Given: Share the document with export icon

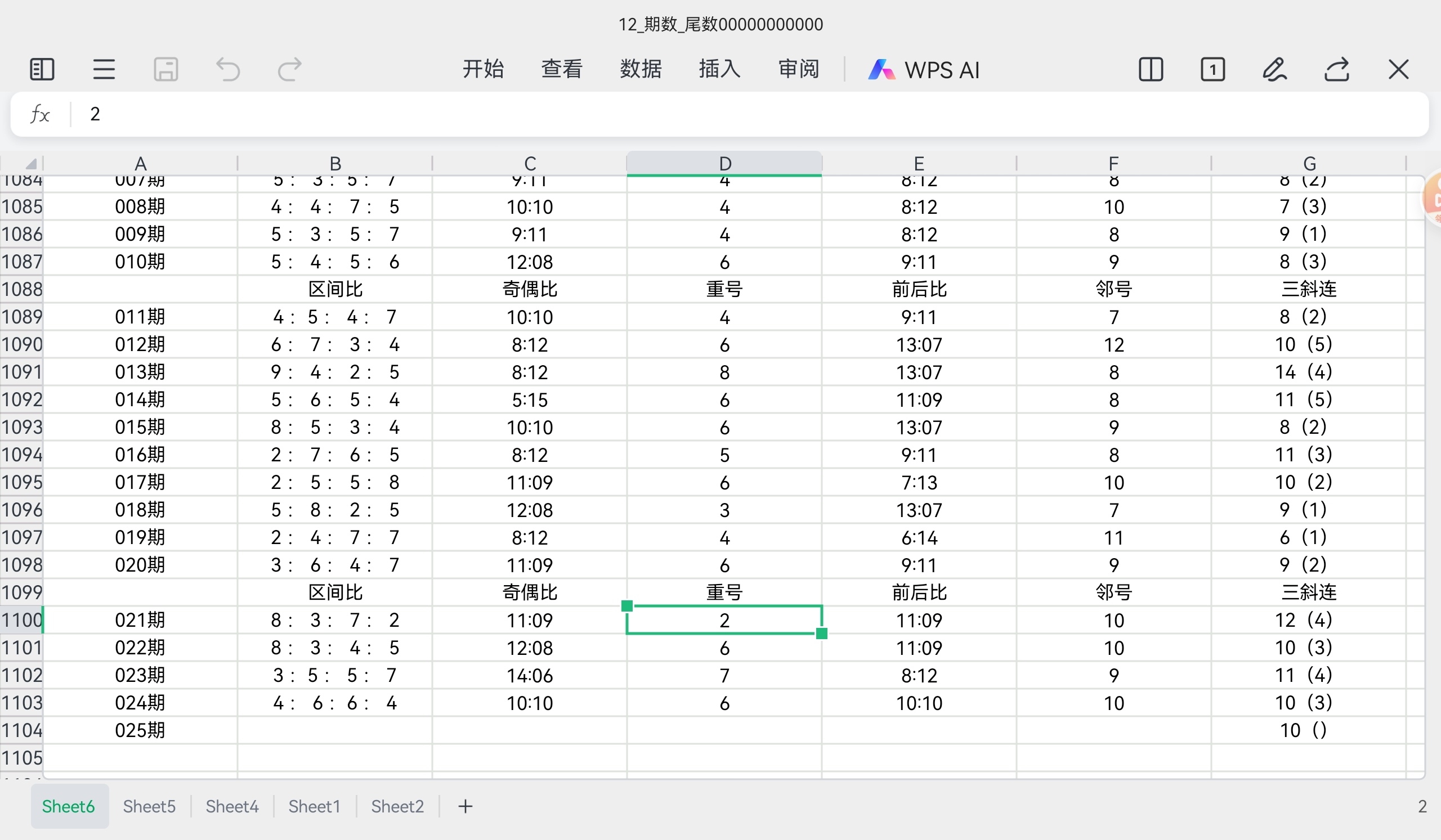Looking at the screenshot, I should [1336, 70].
